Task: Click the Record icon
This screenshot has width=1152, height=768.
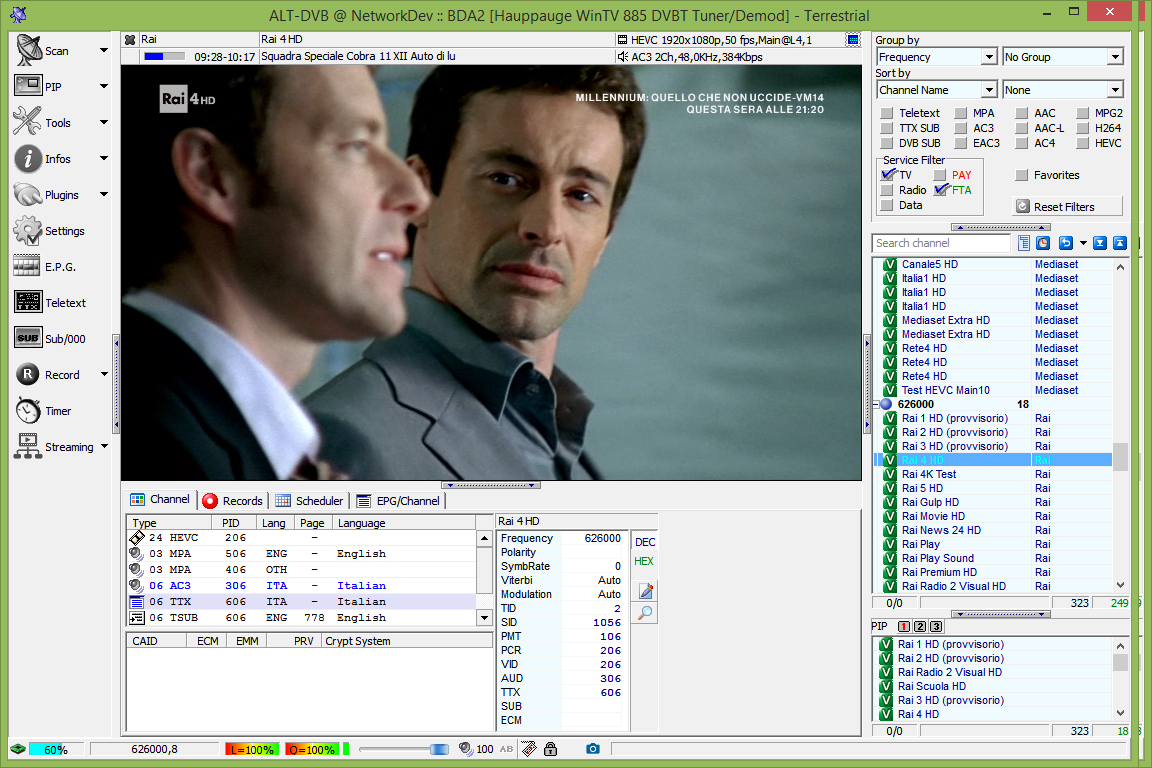Action: pos(28,374)
